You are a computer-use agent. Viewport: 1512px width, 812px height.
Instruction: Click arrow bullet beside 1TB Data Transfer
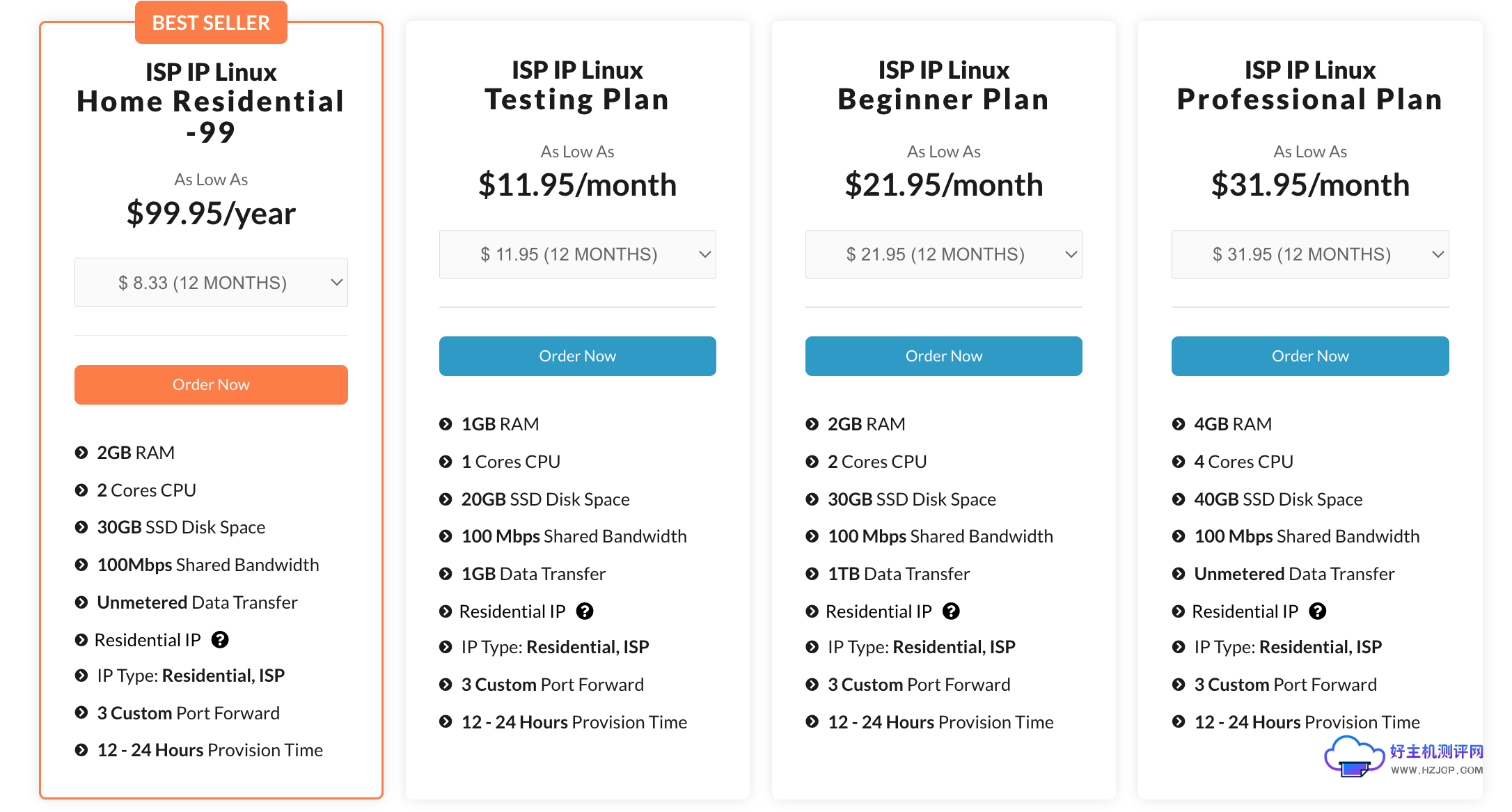812,574
